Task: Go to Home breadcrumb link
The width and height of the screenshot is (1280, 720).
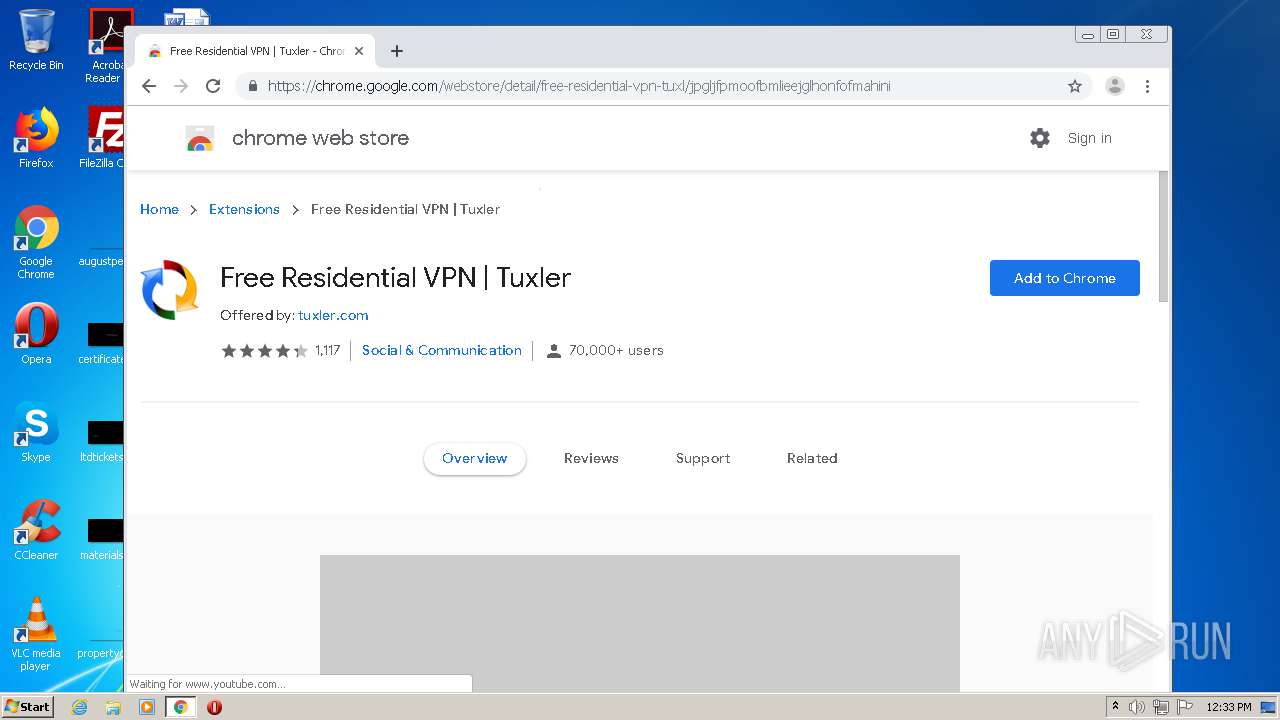Action: coord(159,209)
